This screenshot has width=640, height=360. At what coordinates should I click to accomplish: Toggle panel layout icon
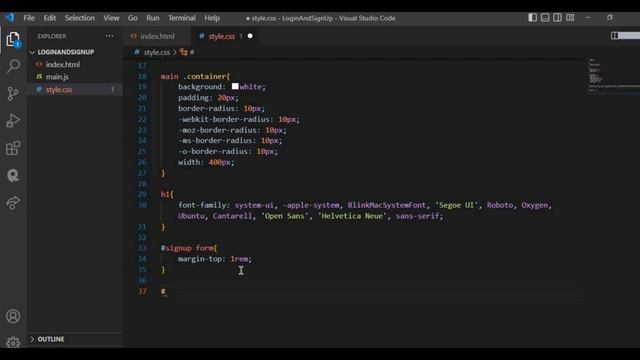(545, 18)
